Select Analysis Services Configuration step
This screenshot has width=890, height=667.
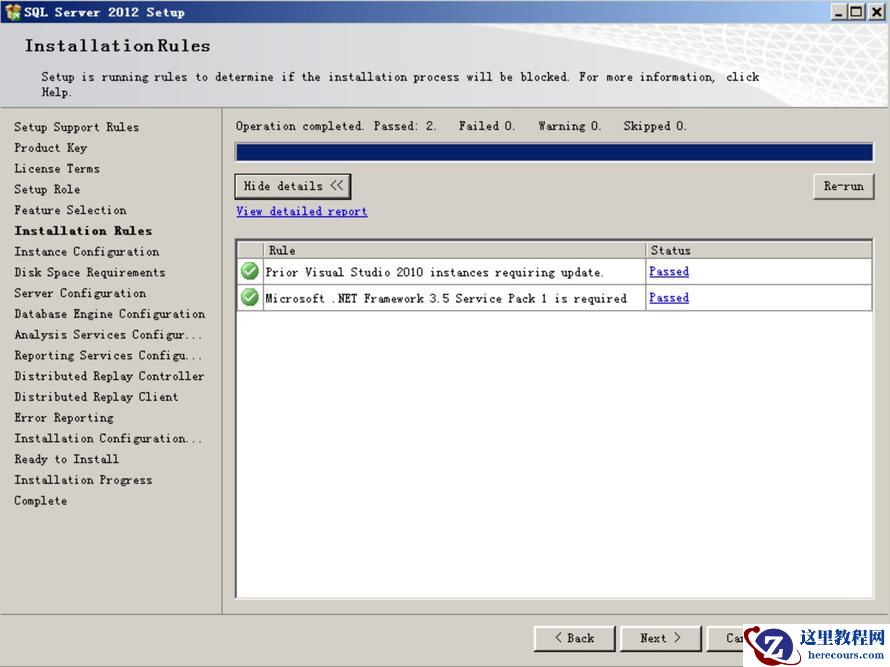pos(108,334)
